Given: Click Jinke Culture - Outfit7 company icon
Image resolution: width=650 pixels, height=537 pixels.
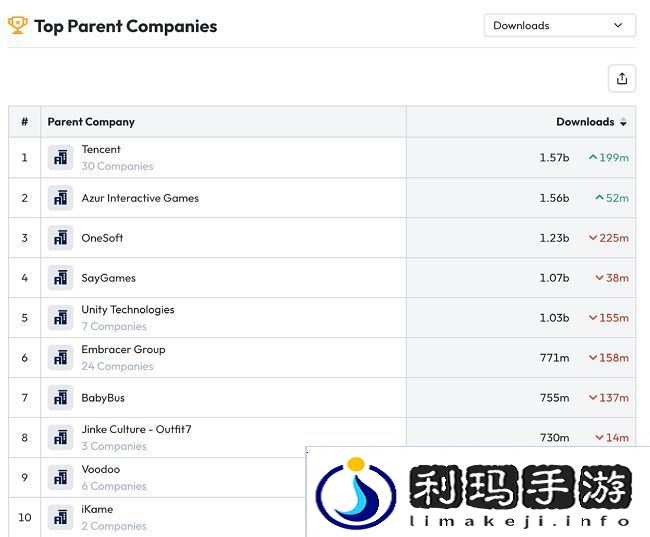Looking at the screenshot, I should pyautogui.click(x=60, y=438).
